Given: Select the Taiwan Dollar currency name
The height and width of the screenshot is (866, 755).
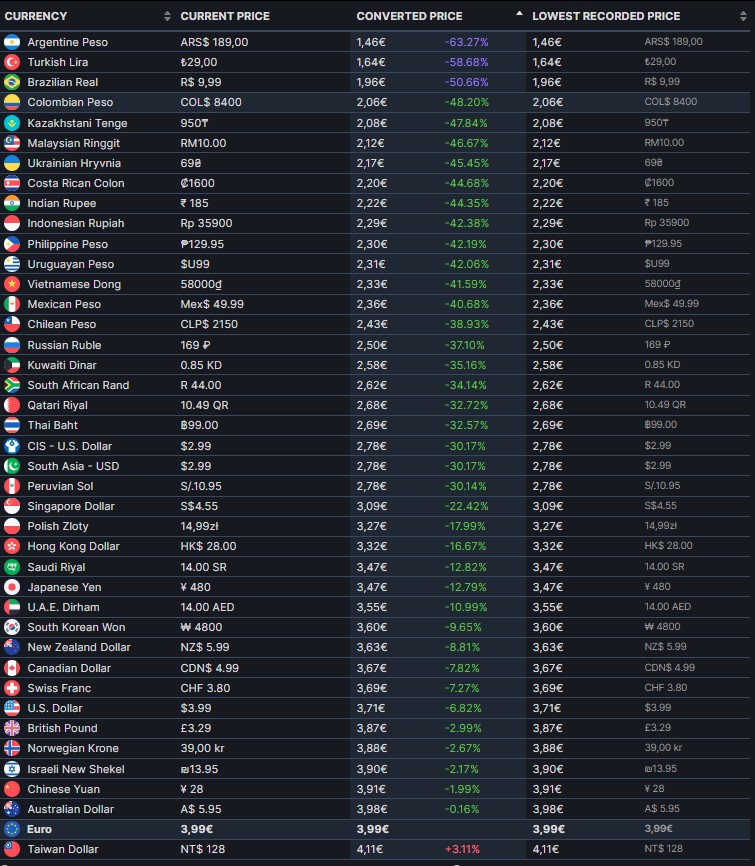Looking at the screenshot, I should pyautogui.click(x=63, y=849).
